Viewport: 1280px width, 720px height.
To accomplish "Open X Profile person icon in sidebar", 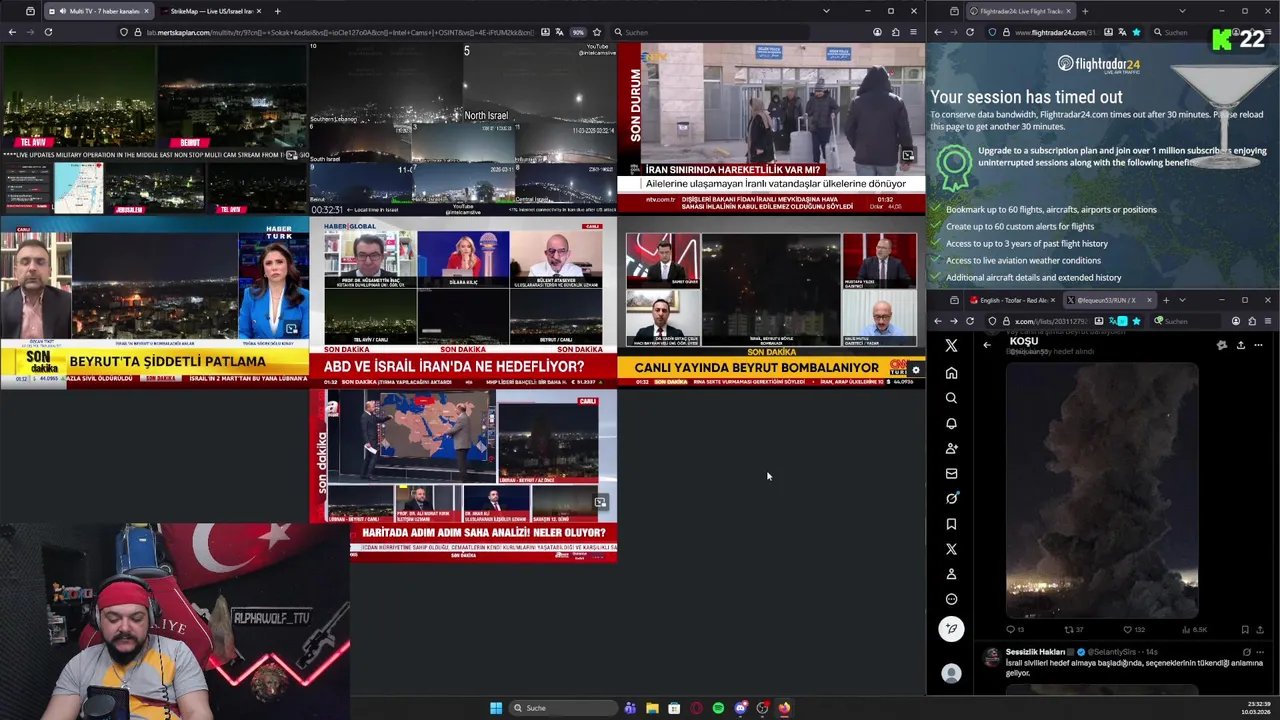I will (x=951, y=574).
